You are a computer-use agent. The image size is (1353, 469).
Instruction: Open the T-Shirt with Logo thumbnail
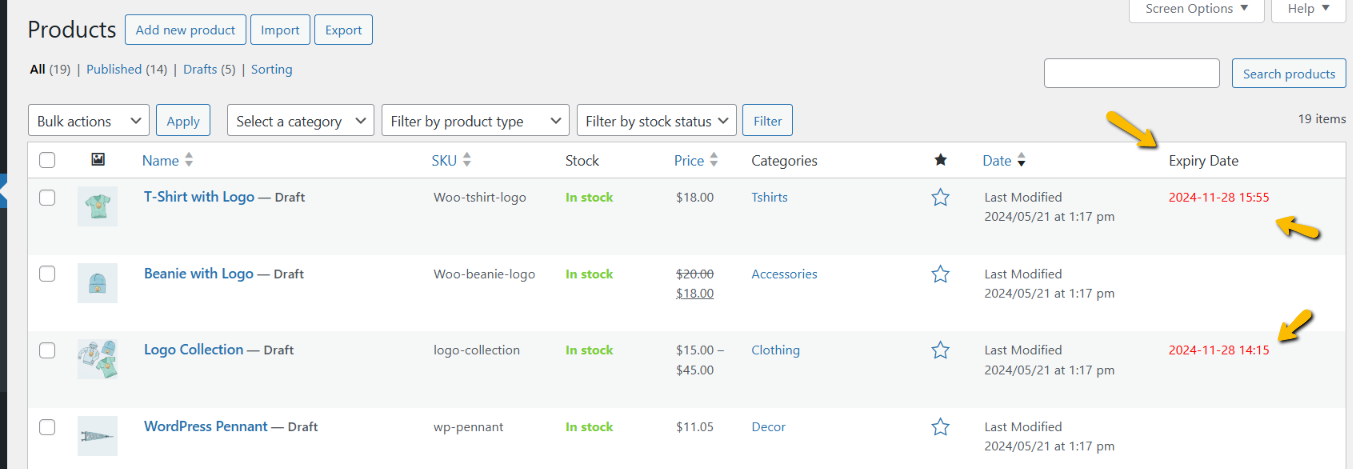click(x=98, y=206)
